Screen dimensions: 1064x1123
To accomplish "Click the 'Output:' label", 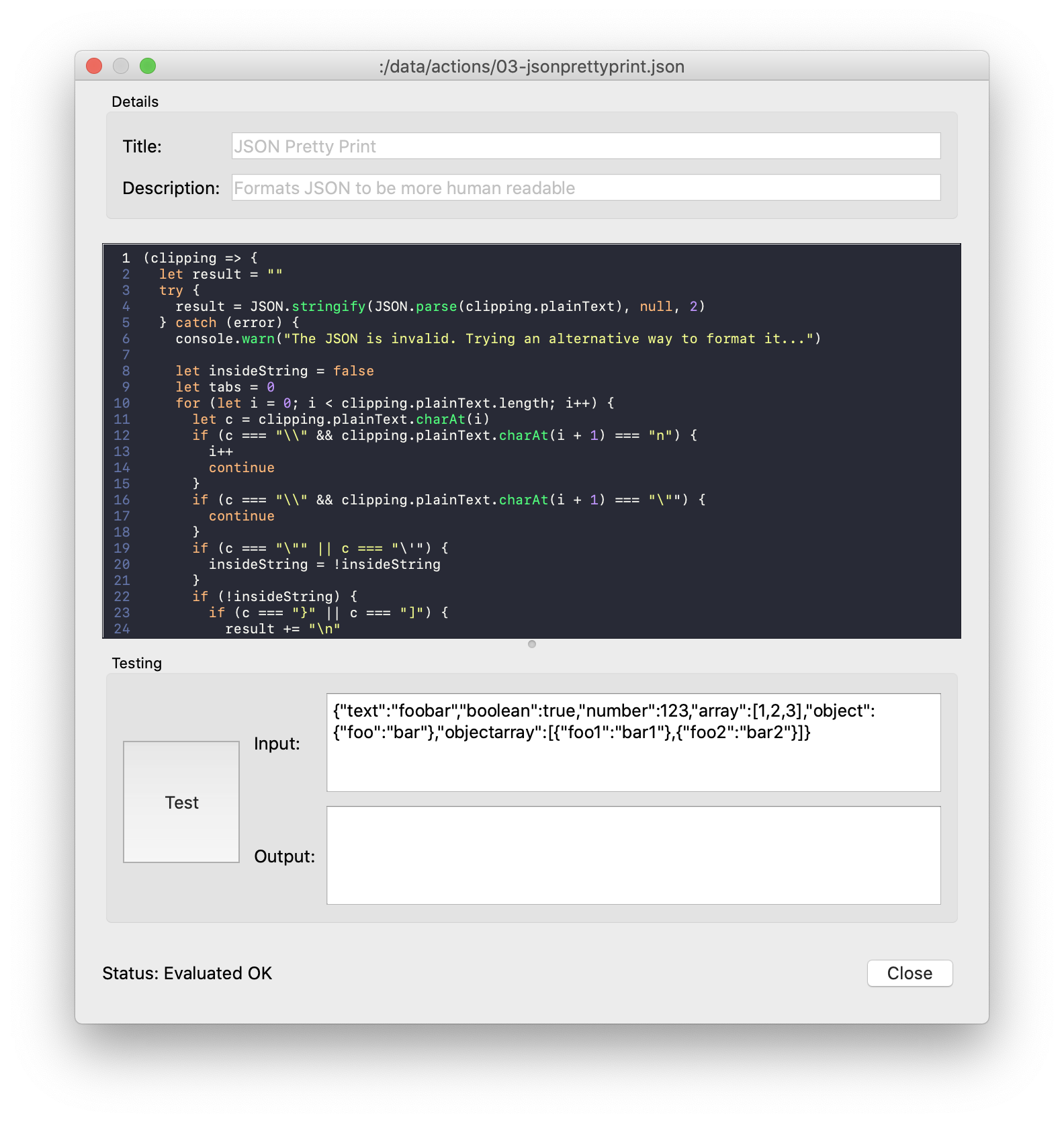I will pos(285,856).
